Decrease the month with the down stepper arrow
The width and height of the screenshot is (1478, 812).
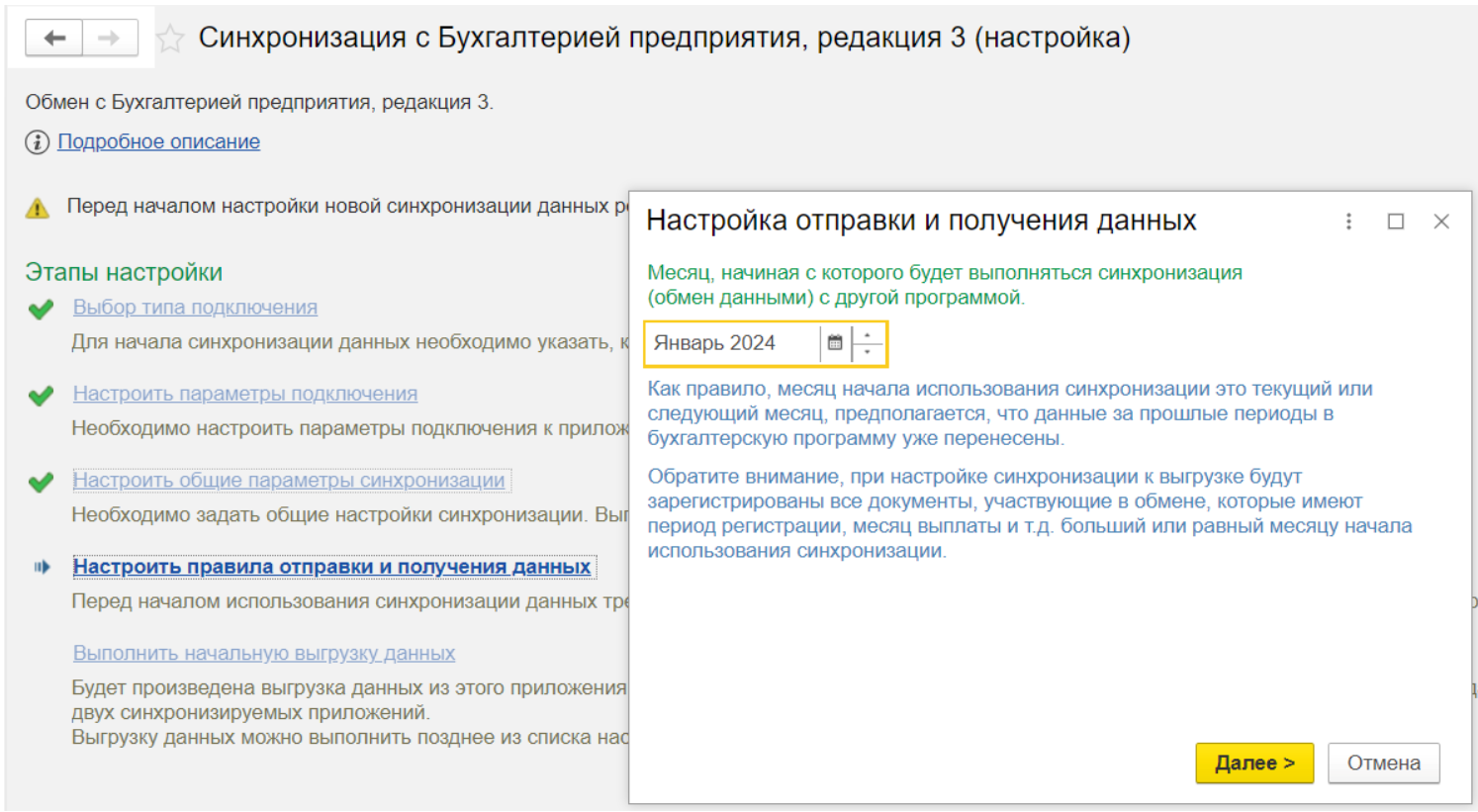(868, 352)
